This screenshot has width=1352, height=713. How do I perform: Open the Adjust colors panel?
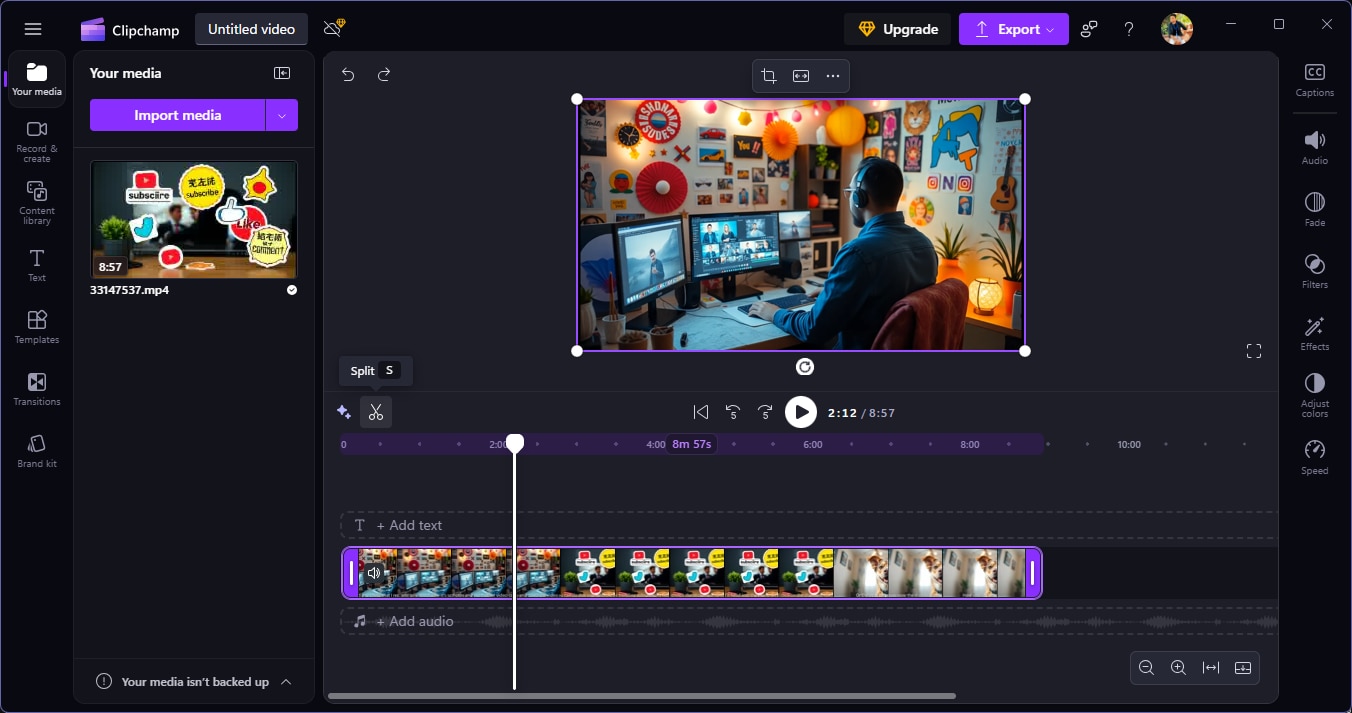pyautogui.click(x=1315, y=395)
